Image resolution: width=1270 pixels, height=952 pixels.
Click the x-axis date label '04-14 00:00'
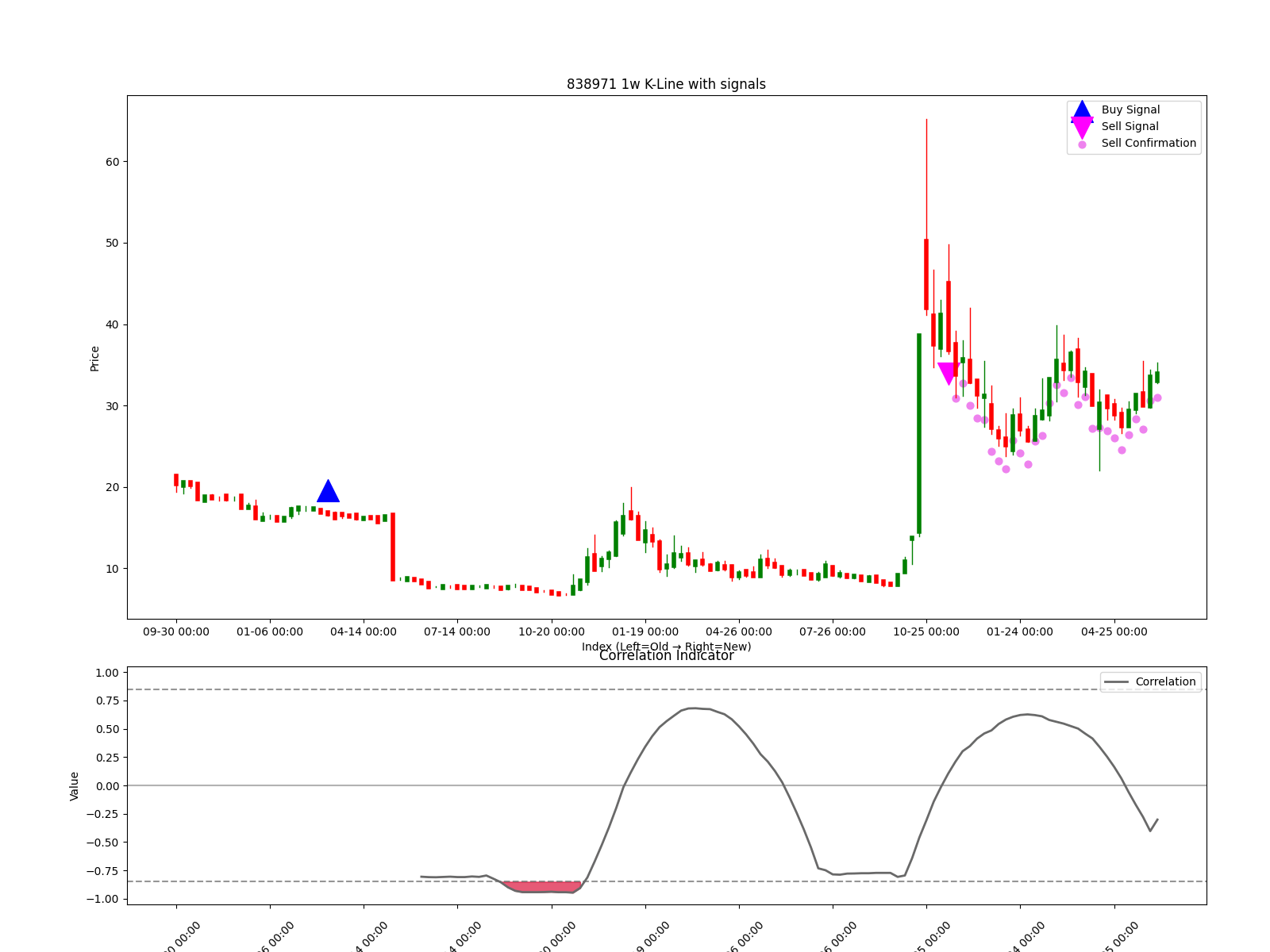364,631
